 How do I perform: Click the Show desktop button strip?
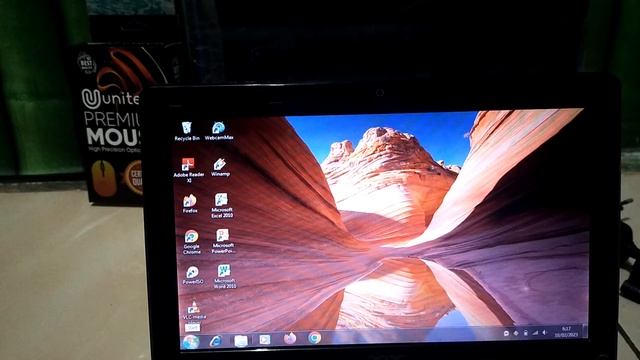[584, 331]
